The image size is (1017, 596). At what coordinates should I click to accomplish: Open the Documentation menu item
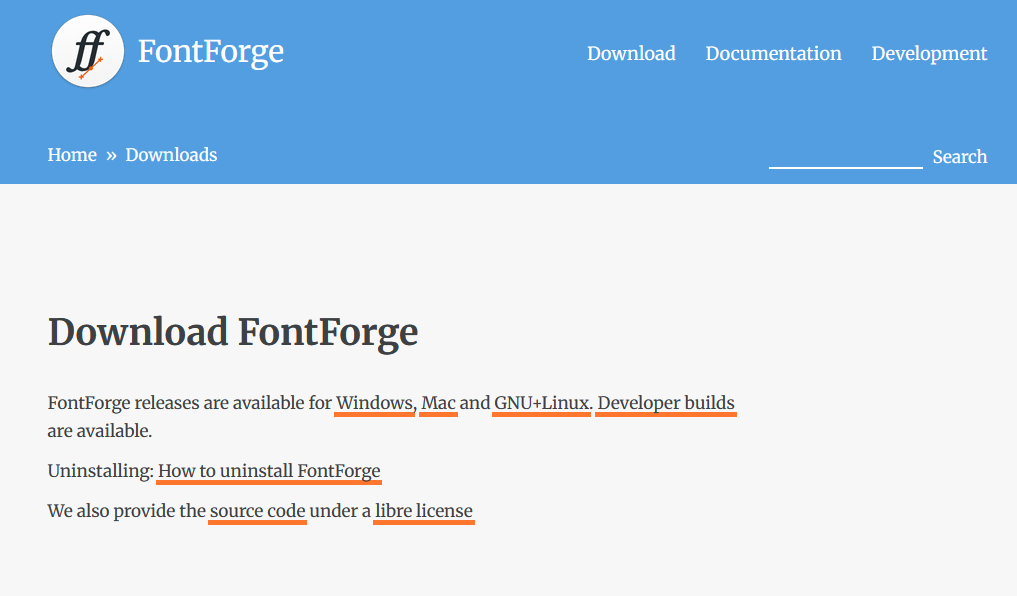tap(773, 54)
